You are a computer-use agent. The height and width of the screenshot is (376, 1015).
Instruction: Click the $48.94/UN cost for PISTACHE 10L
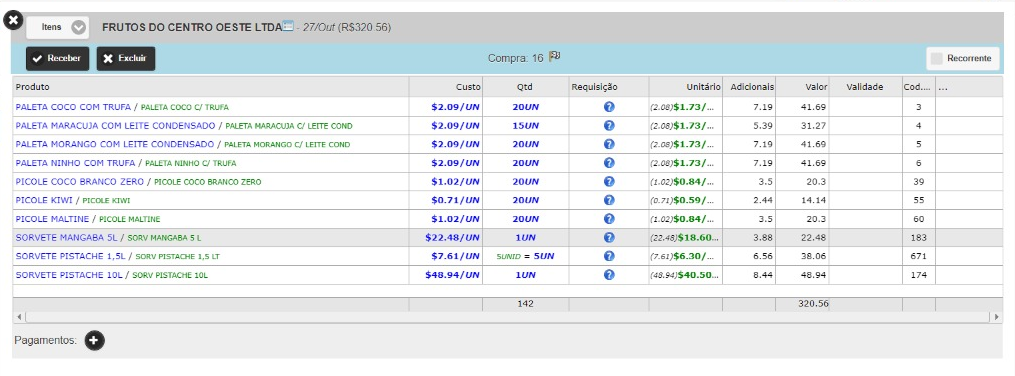pos(452,275)
